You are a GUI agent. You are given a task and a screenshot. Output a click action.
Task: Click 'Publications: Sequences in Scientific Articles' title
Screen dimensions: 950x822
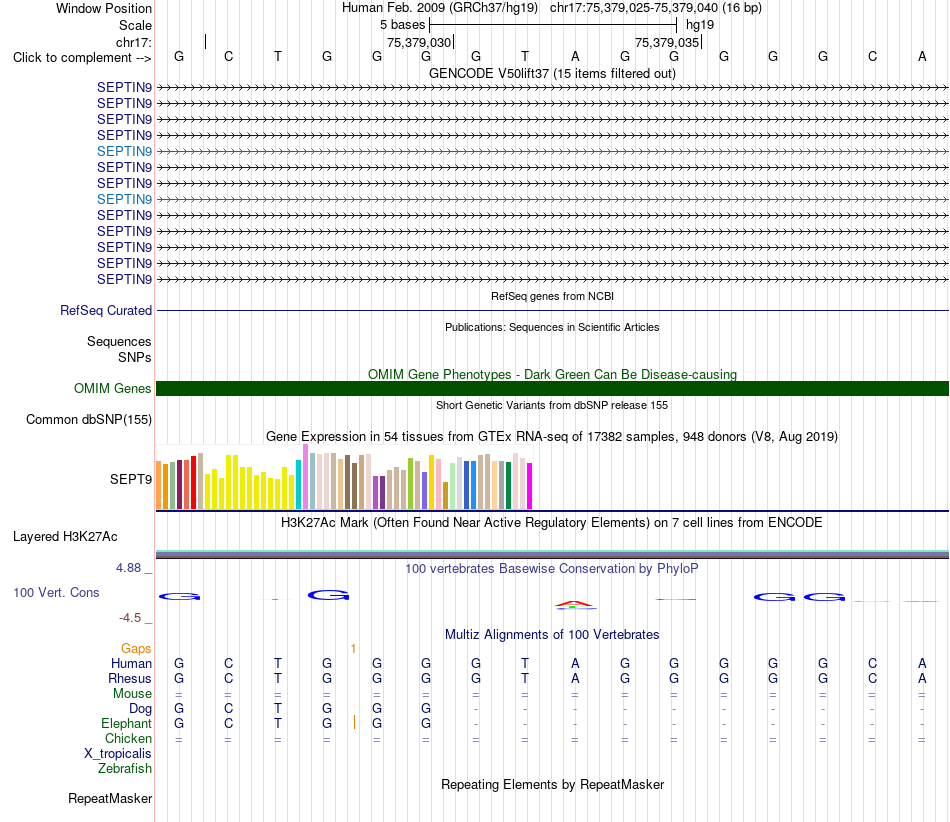[x=552, y=327]
